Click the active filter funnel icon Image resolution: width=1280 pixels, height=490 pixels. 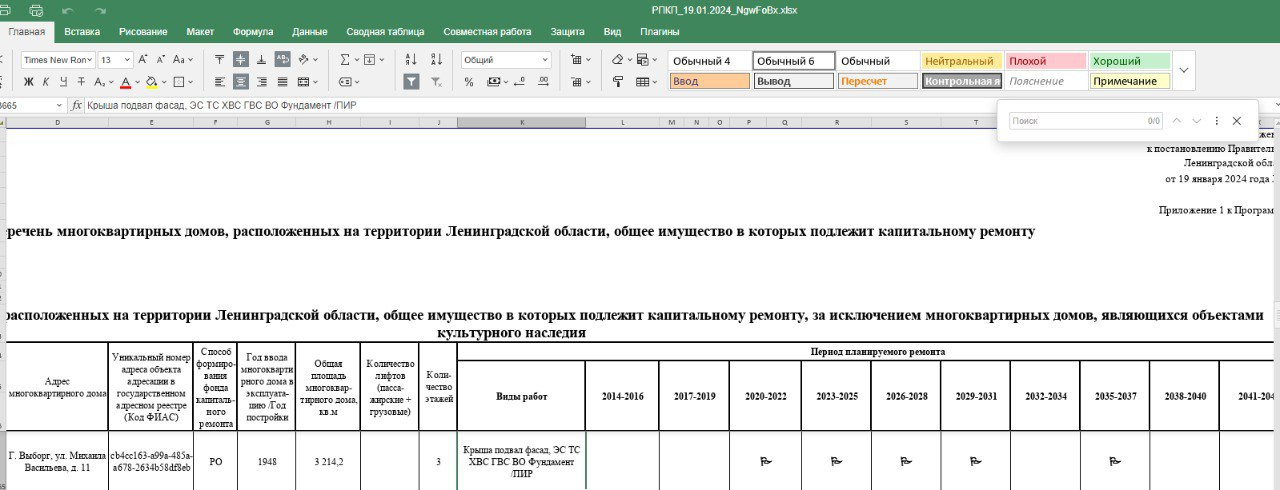[411, 82]
